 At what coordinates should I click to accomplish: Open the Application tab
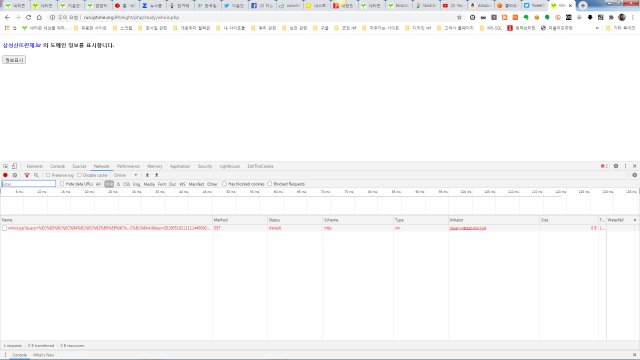coord(180,166)
